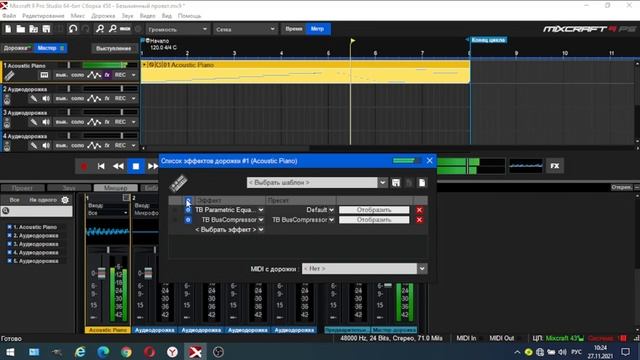The width and height of the screenshot is (640, 360).
Task: Click the Мастер track button
Action: tap(50, 48)
